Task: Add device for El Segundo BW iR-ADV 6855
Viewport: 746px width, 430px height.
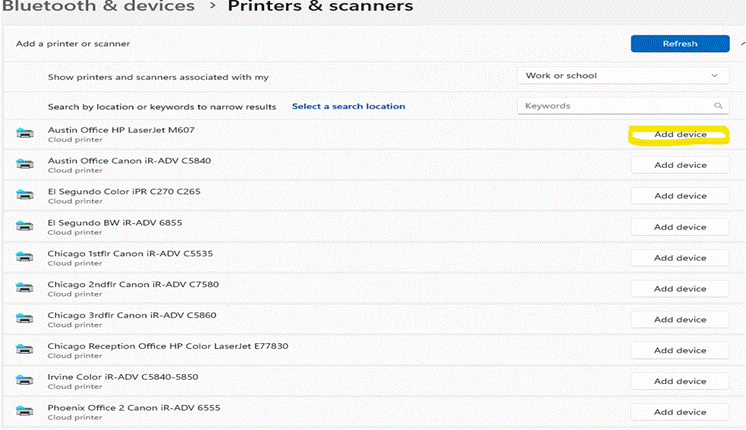Action: [x=680, y=227]
